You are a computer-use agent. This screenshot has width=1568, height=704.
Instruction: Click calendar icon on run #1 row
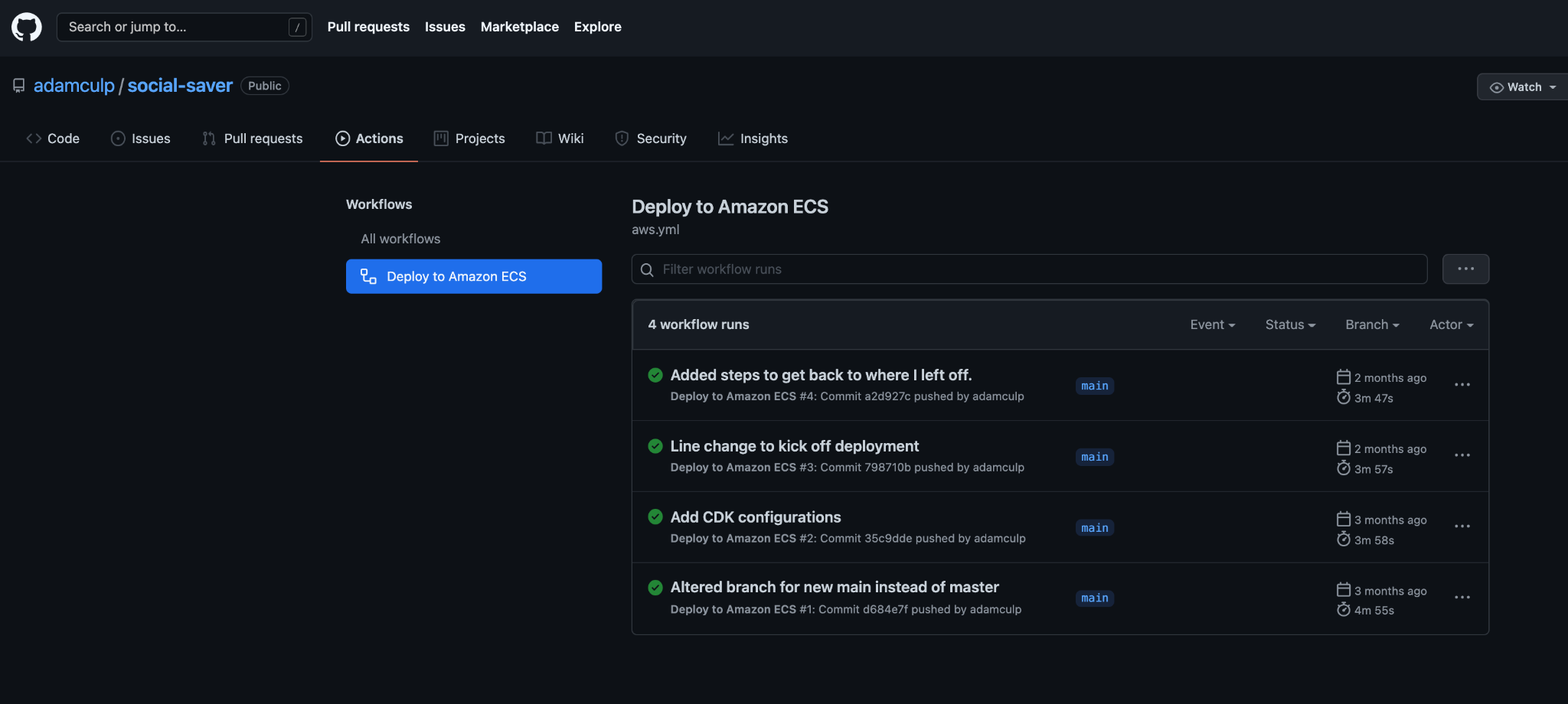(1344, 589)
